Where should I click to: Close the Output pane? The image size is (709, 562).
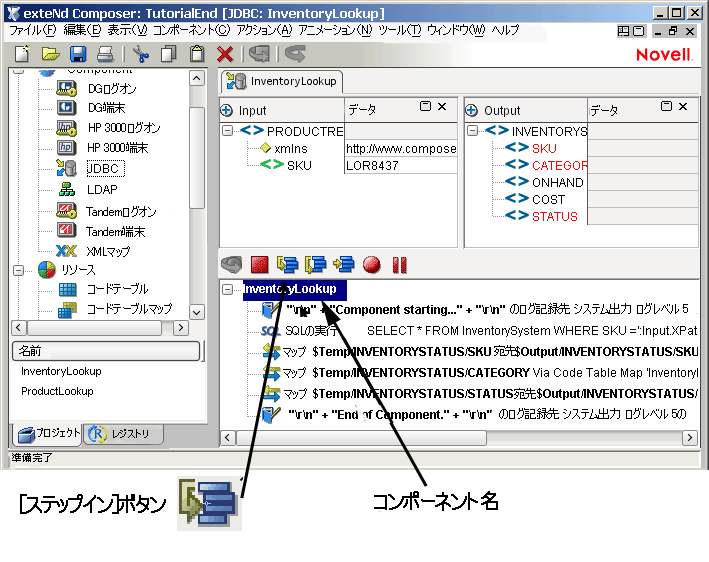[x=683, y=106]
